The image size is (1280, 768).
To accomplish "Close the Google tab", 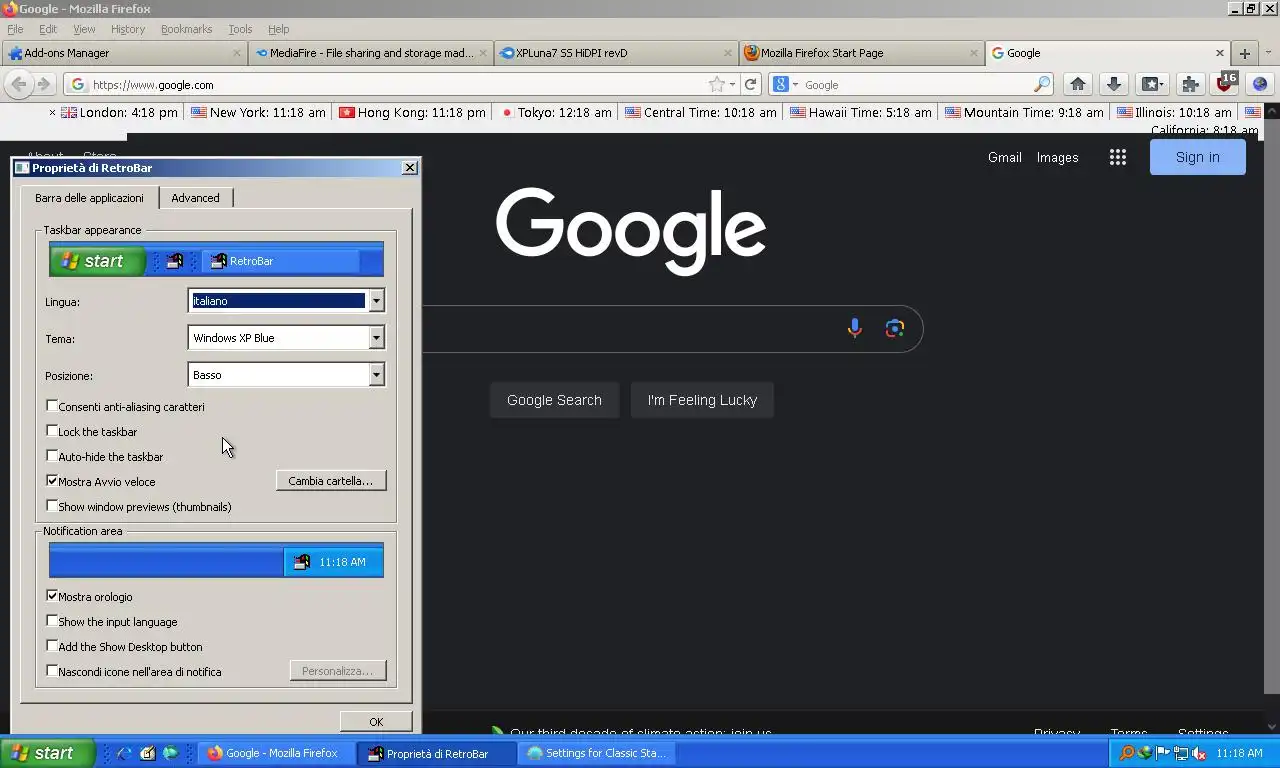I will tap(1220, 53).
